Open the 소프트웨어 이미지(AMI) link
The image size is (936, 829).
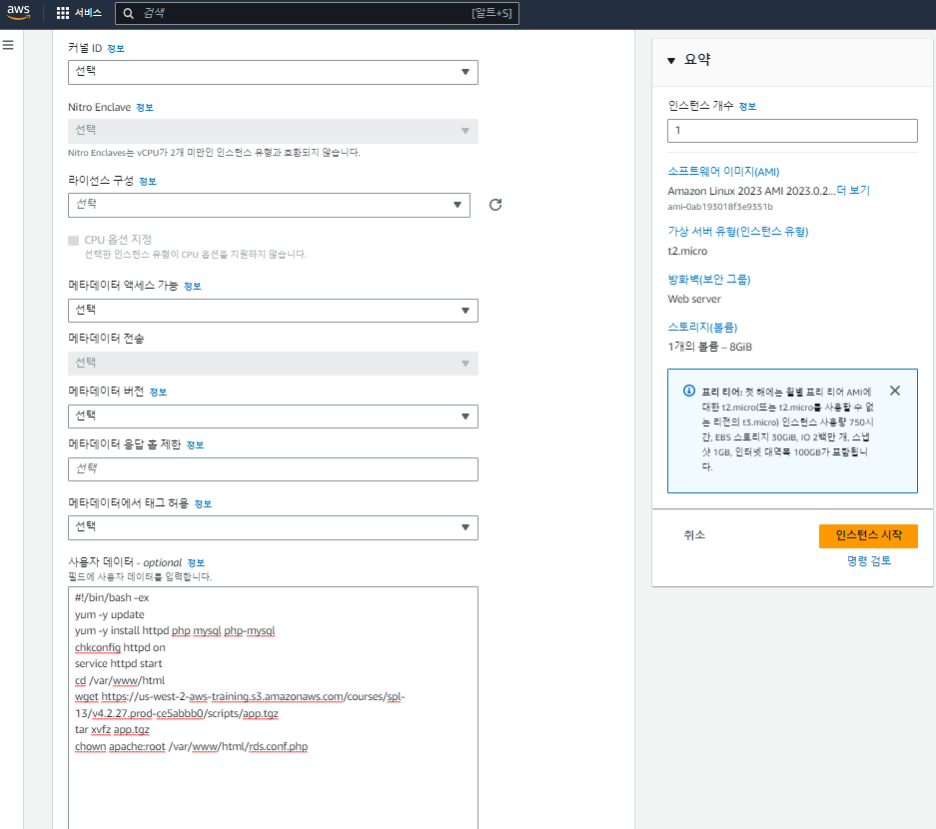[x=723, y=172]
